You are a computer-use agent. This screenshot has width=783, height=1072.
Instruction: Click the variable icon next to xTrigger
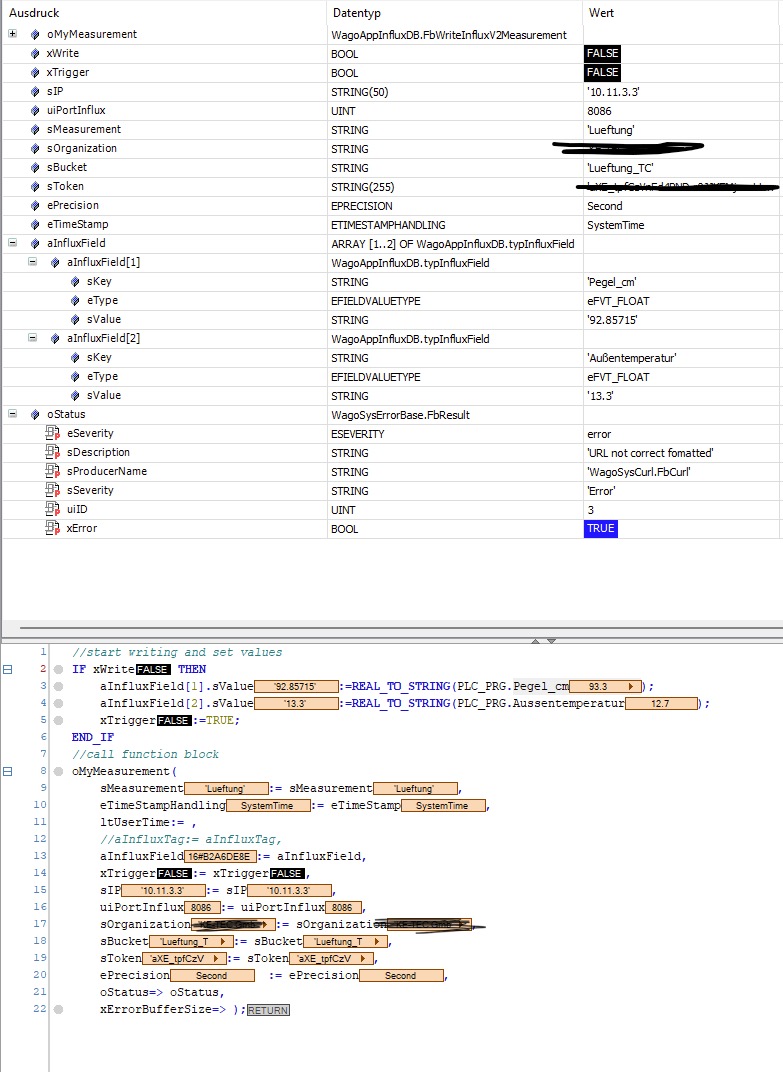pyautogui.click(x=35, y=72)
